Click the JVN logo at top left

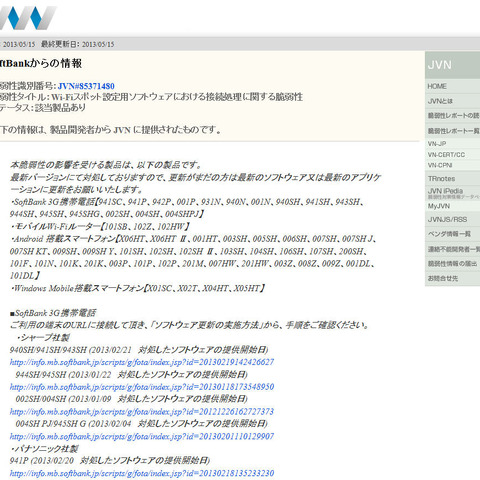(x=27, y=18)
